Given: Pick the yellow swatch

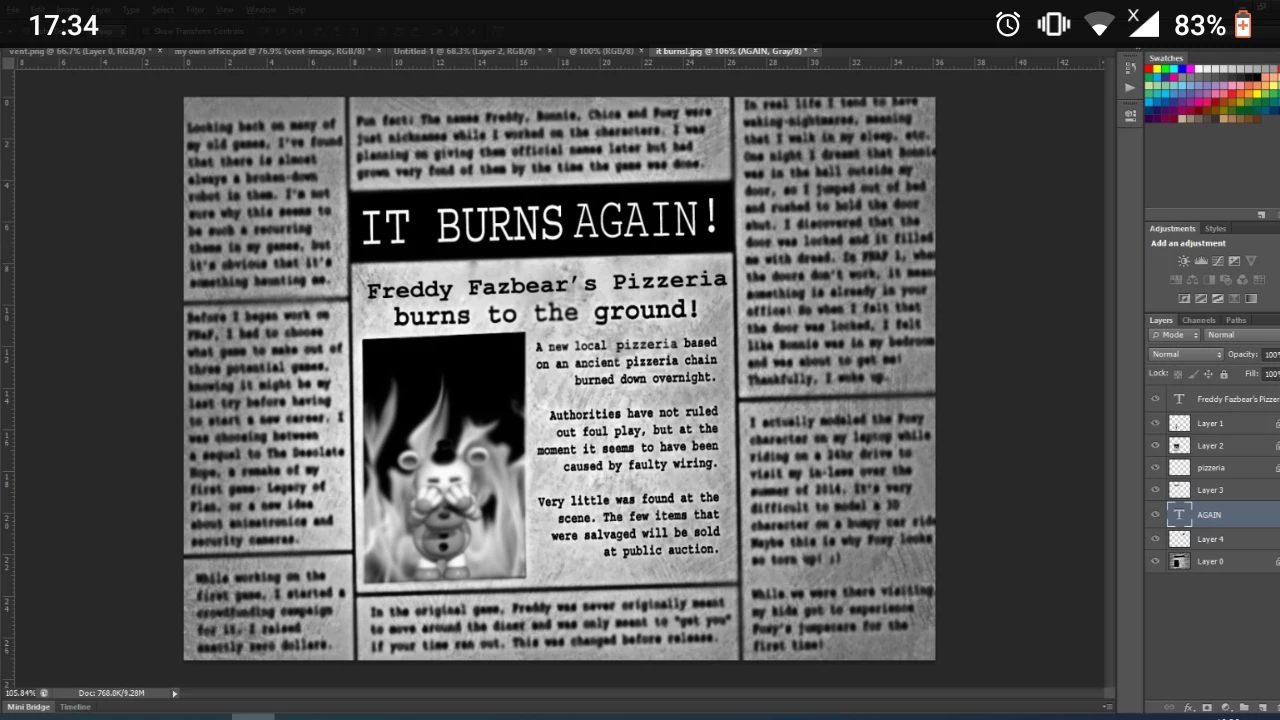Looking at the screenshot, I should (x=1157, y=69).
